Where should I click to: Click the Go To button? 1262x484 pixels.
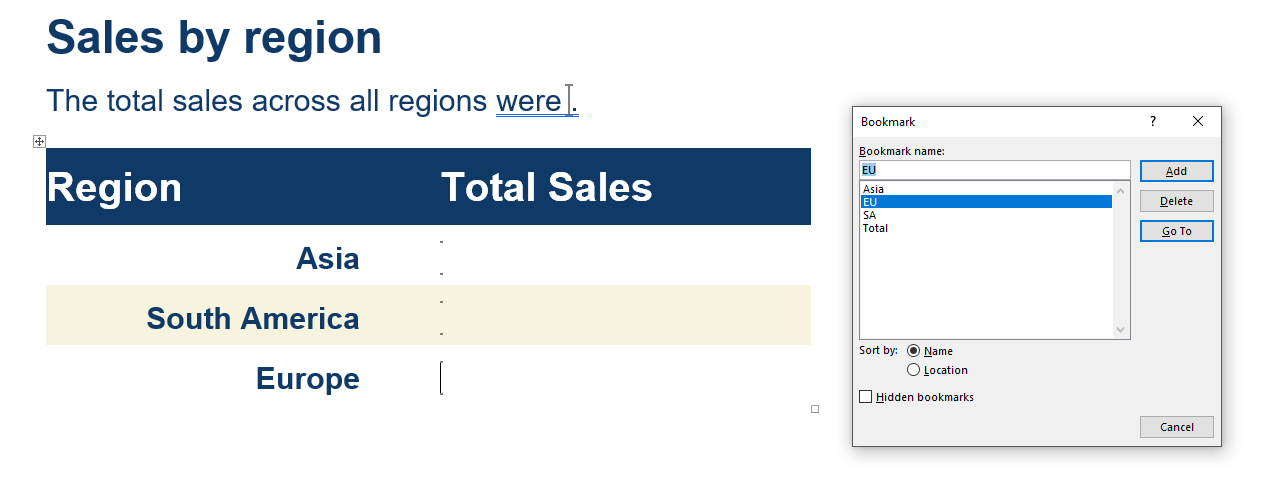(x=1176, y=231)
